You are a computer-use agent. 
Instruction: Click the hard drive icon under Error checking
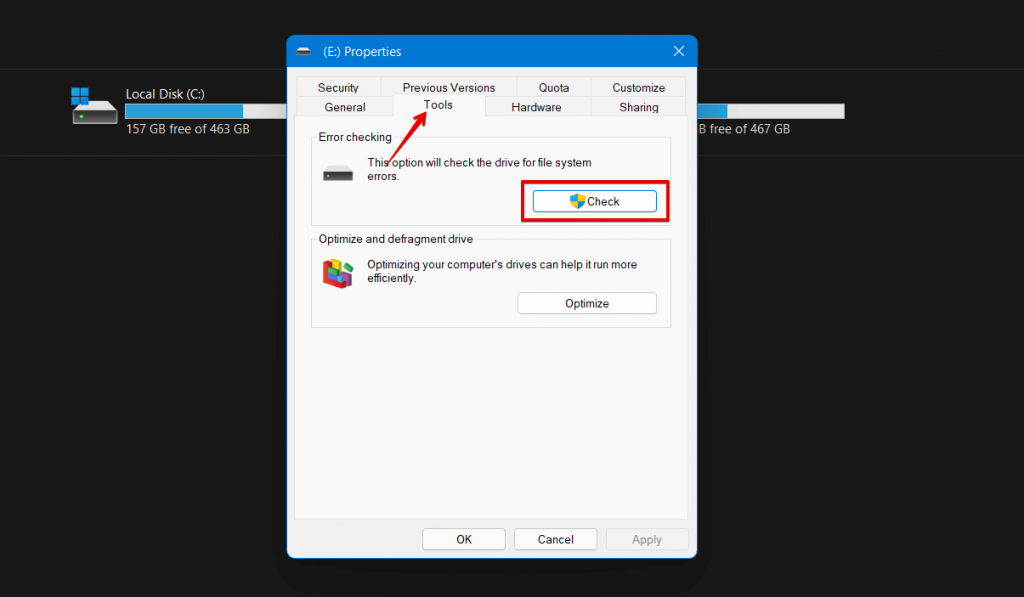[x=338, y=171]
